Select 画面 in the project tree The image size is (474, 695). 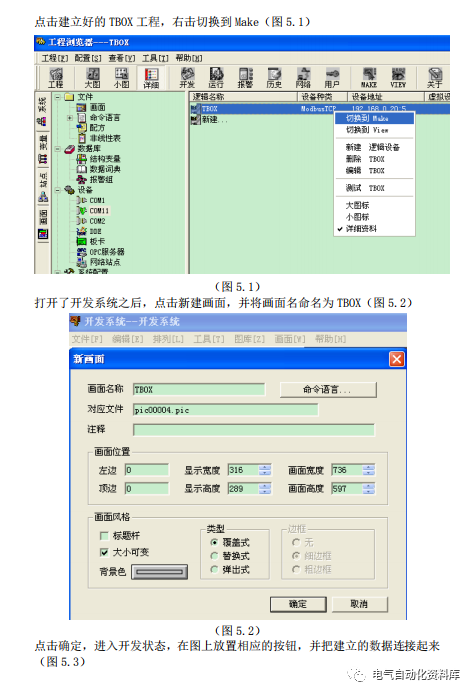(x=91, y=107)
